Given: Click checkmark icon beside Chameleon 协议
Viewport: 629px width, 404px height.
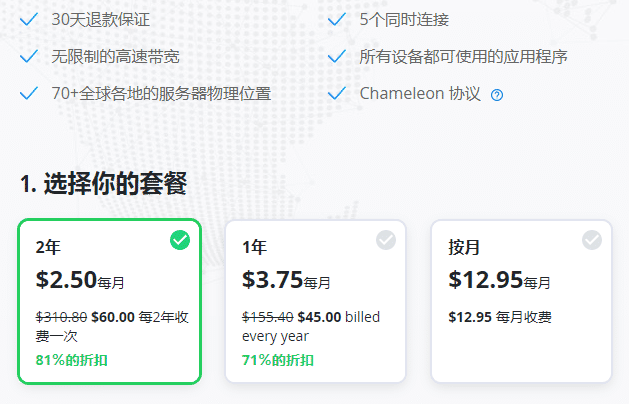Looking at the screenshot, I should tap(336, 93).
